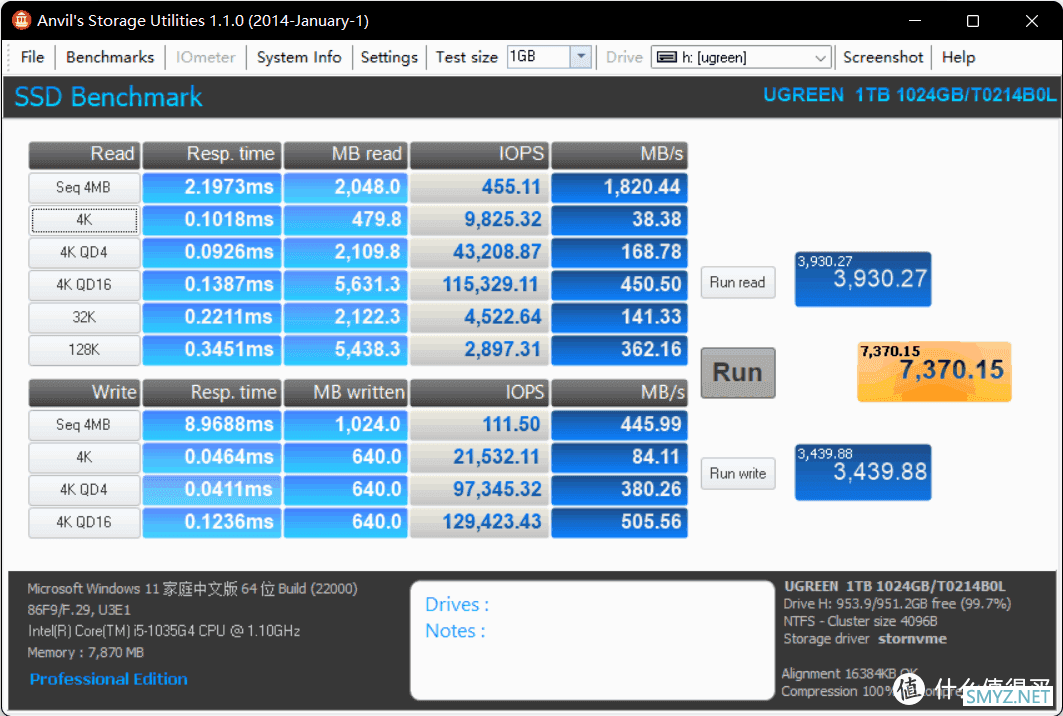The image size is (1063, 716).
Task: Click the write response time 8.9688ms
Action: [212, 424]
